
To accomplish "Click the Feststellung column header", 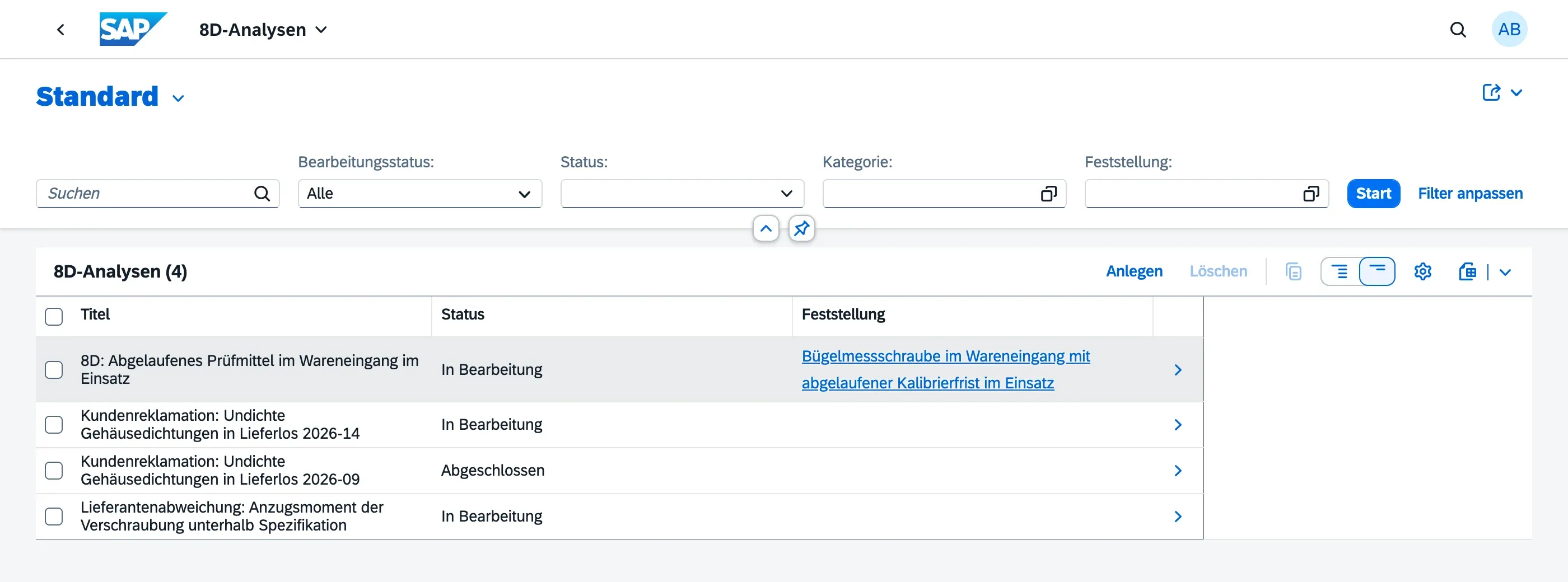I will click(972, 315).
